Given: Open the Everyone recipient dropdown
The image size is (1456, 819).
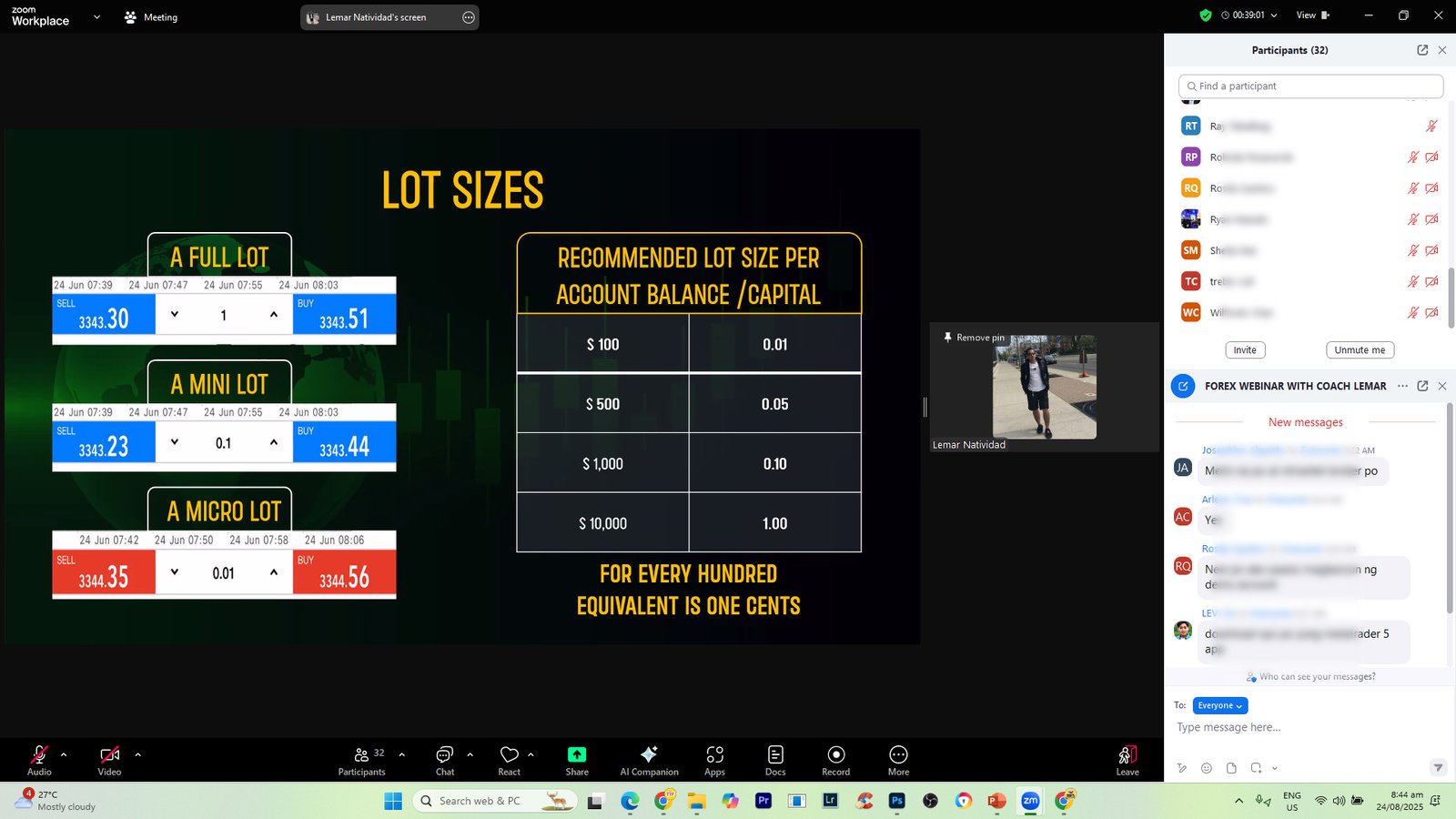Looking at the screenshot, I should [1219, 705].
